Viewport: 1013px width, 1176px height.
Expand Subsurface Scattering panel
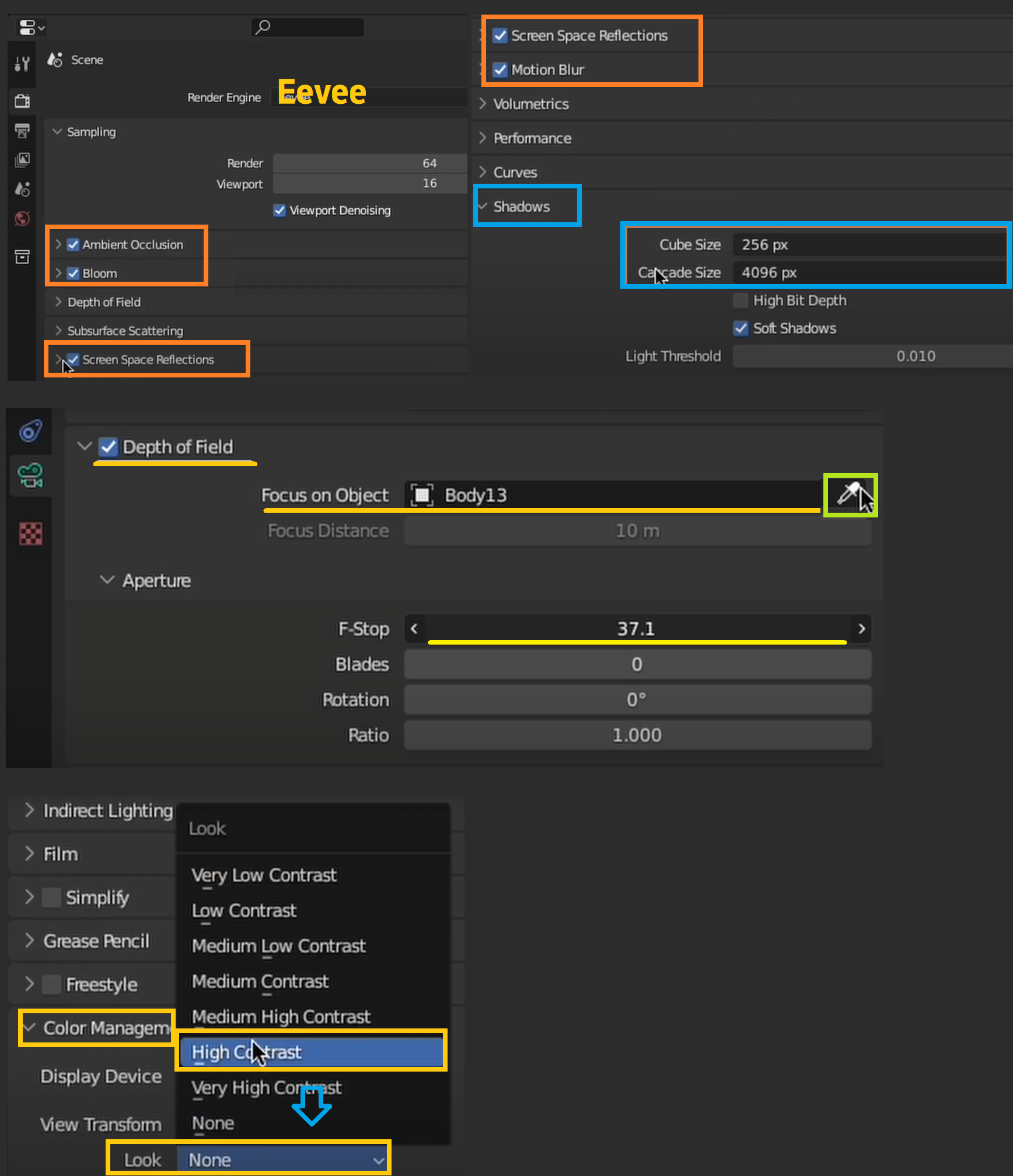58,330
